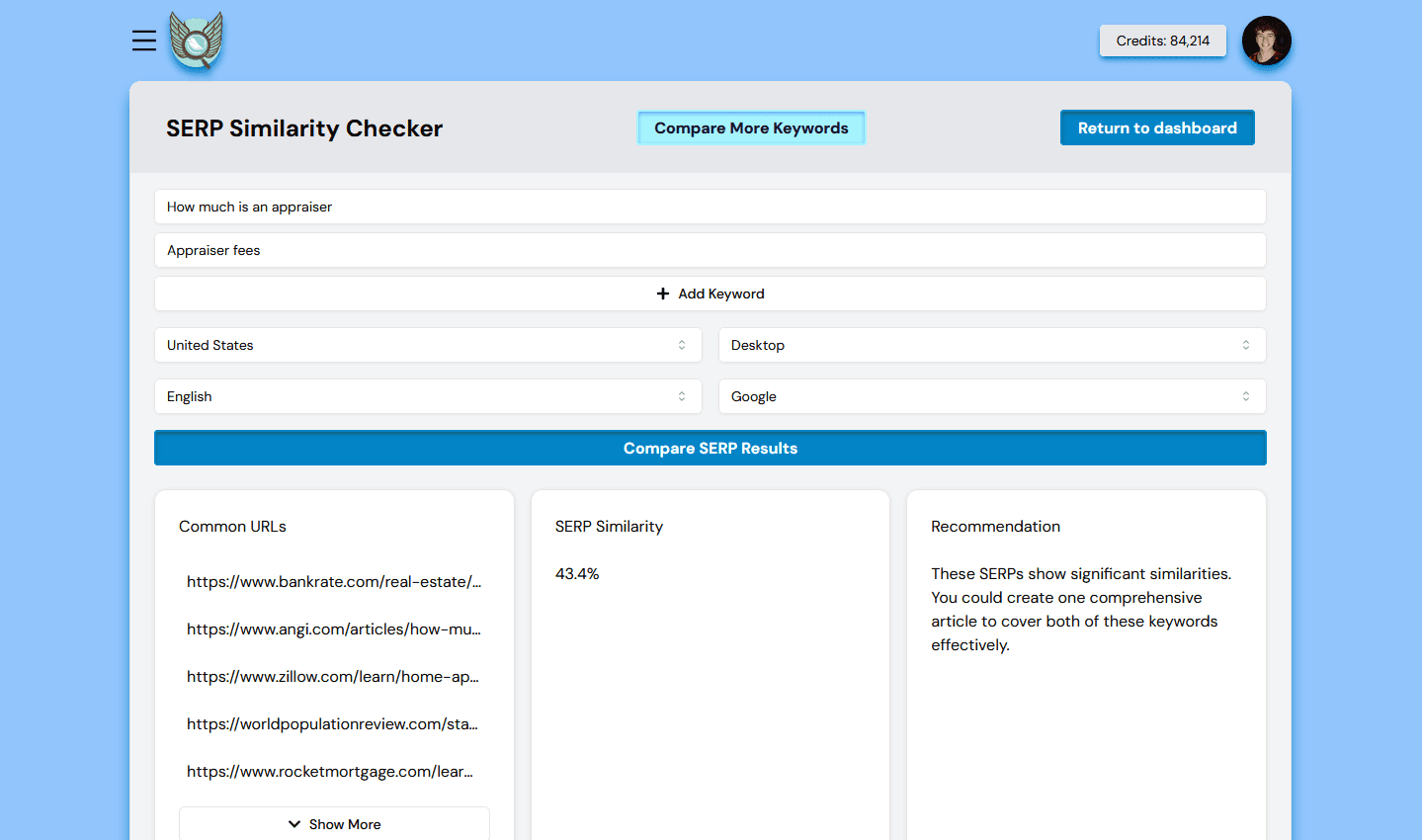1422x840 pixels.
Task: Open the bankrate.com real-estate link
Action: 334,581
